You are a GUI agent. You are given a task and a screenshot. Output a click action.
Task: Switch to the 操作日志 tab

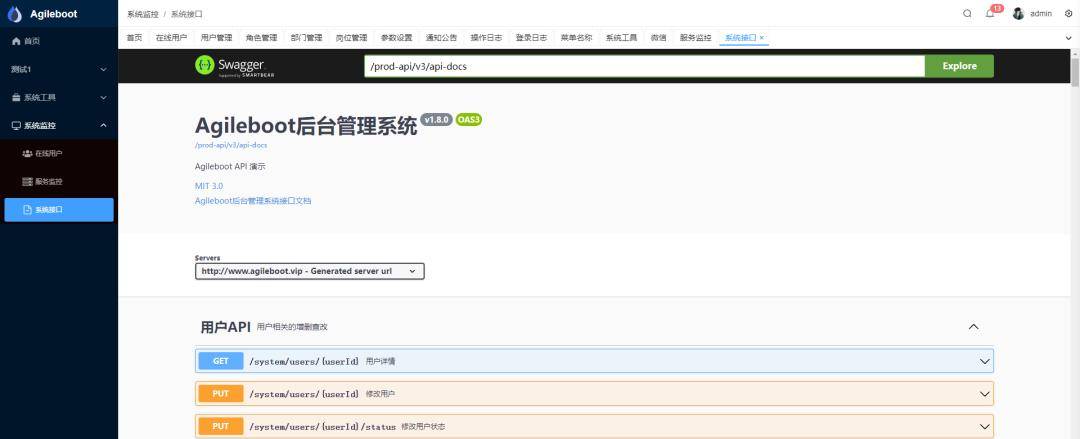486,38
